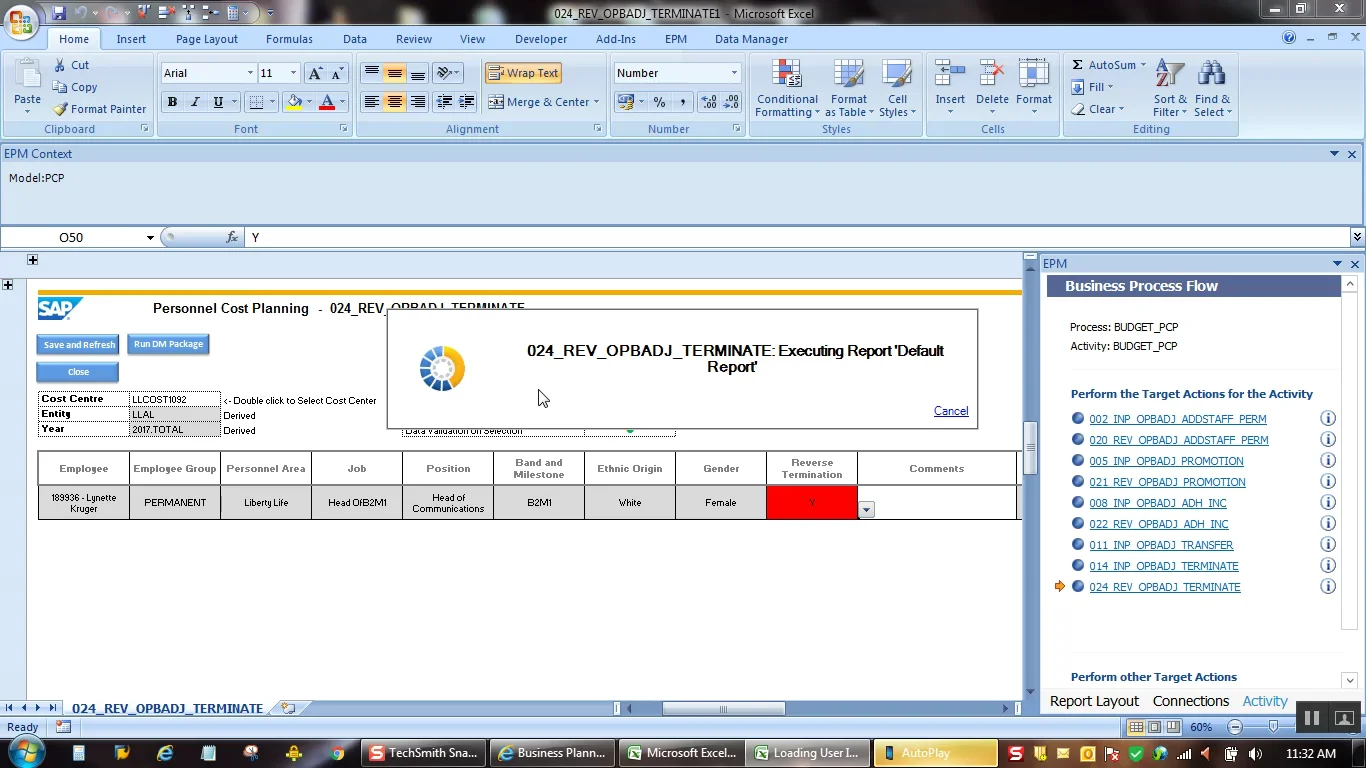Open Format as Table gallery
1366x768 pixels.
tap(848, 88)
